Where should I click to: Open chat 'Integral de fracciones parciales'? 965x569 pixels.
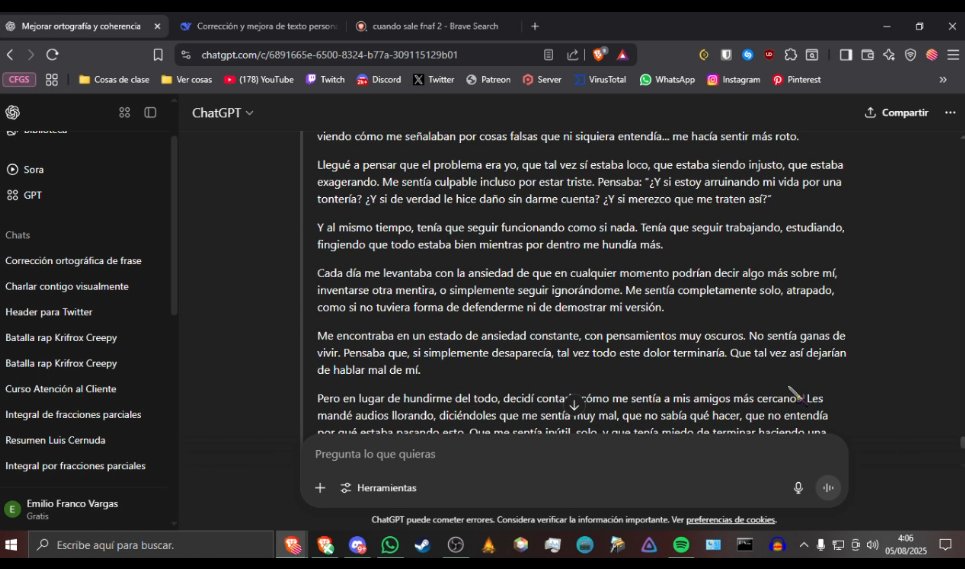click(73, 415)
